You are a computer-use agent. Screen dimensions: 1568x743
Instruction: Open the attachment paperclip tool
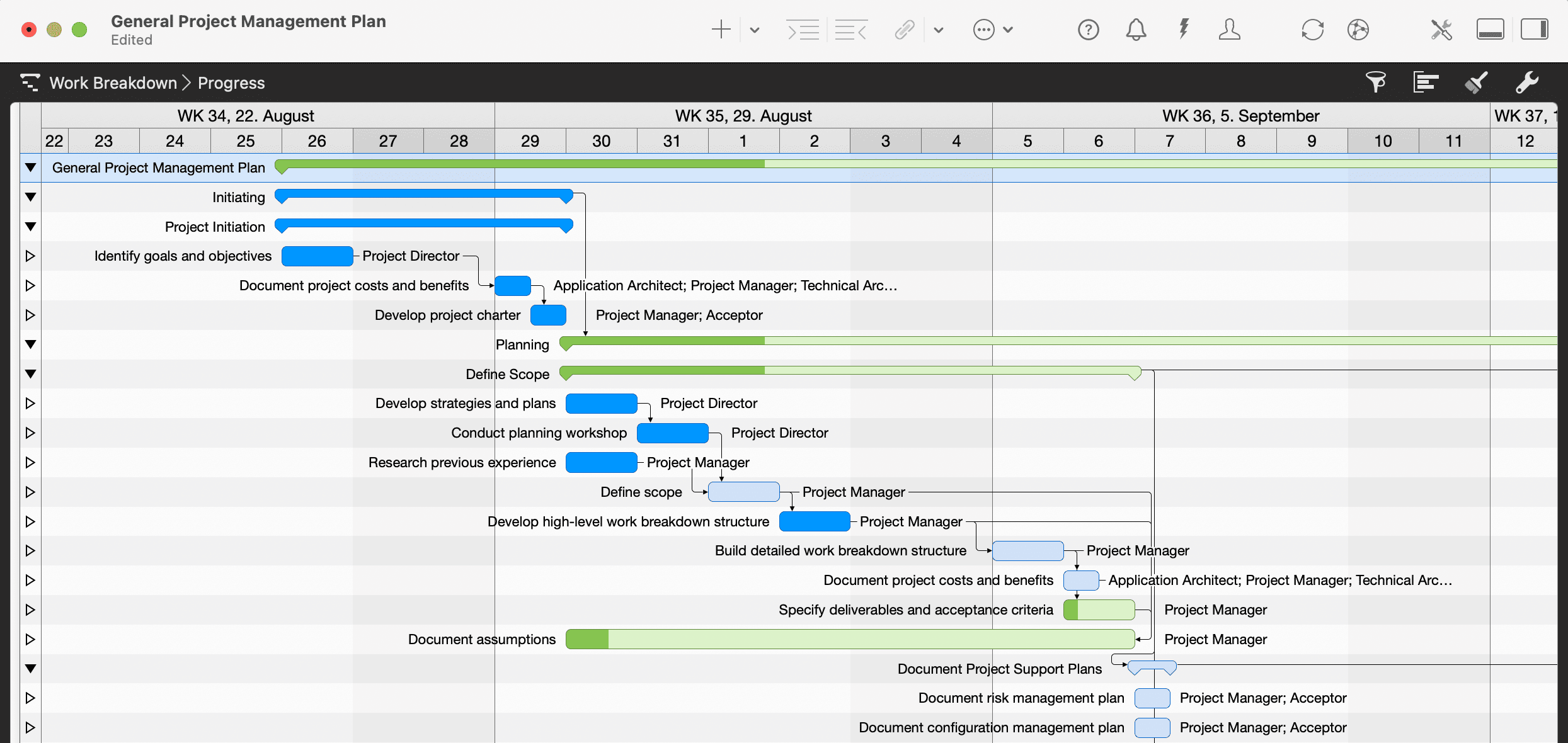click(x=905, y=30)
